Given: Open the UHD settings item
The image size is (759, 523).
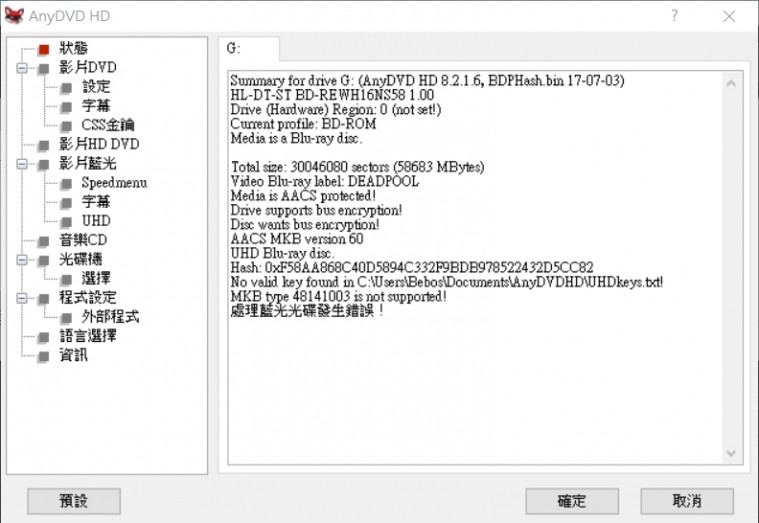Looking at the screenshot, I should [x=96, y=221].
